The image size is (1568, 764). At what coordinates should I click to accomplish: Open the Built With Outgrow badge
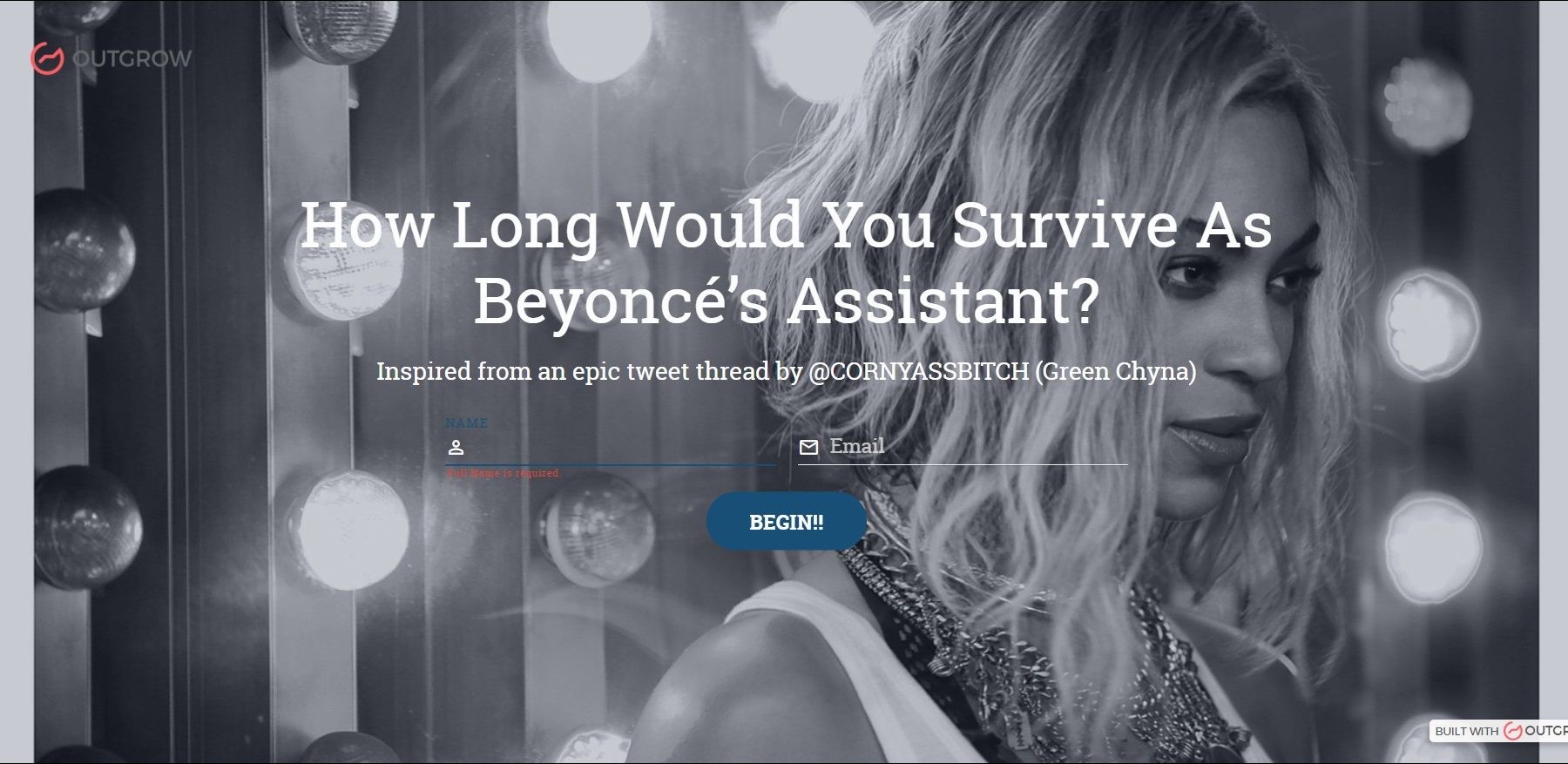(1498, 731)
